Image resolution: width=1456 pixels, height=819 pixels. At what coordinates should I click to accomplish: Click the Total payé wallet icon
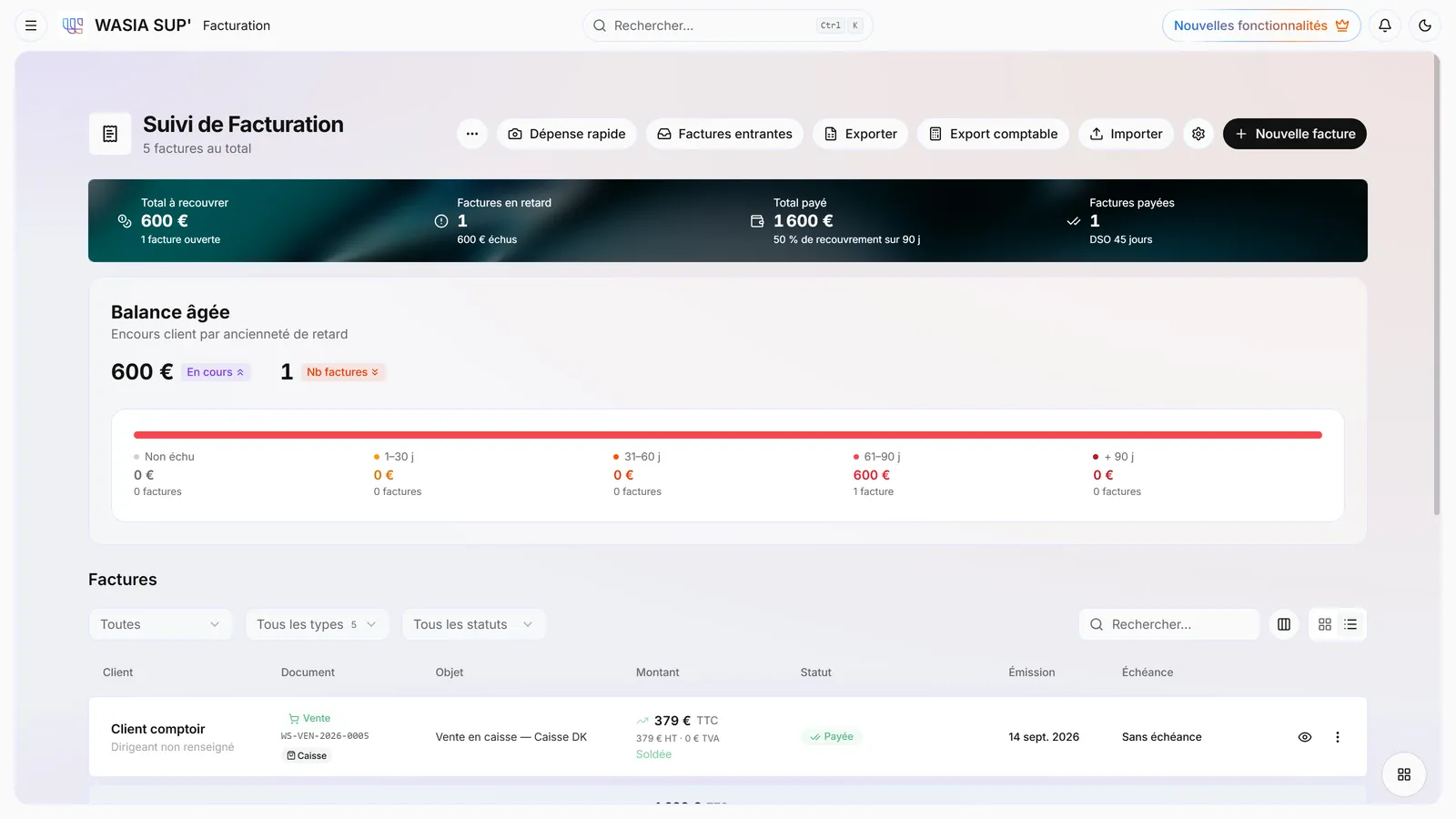757,221
